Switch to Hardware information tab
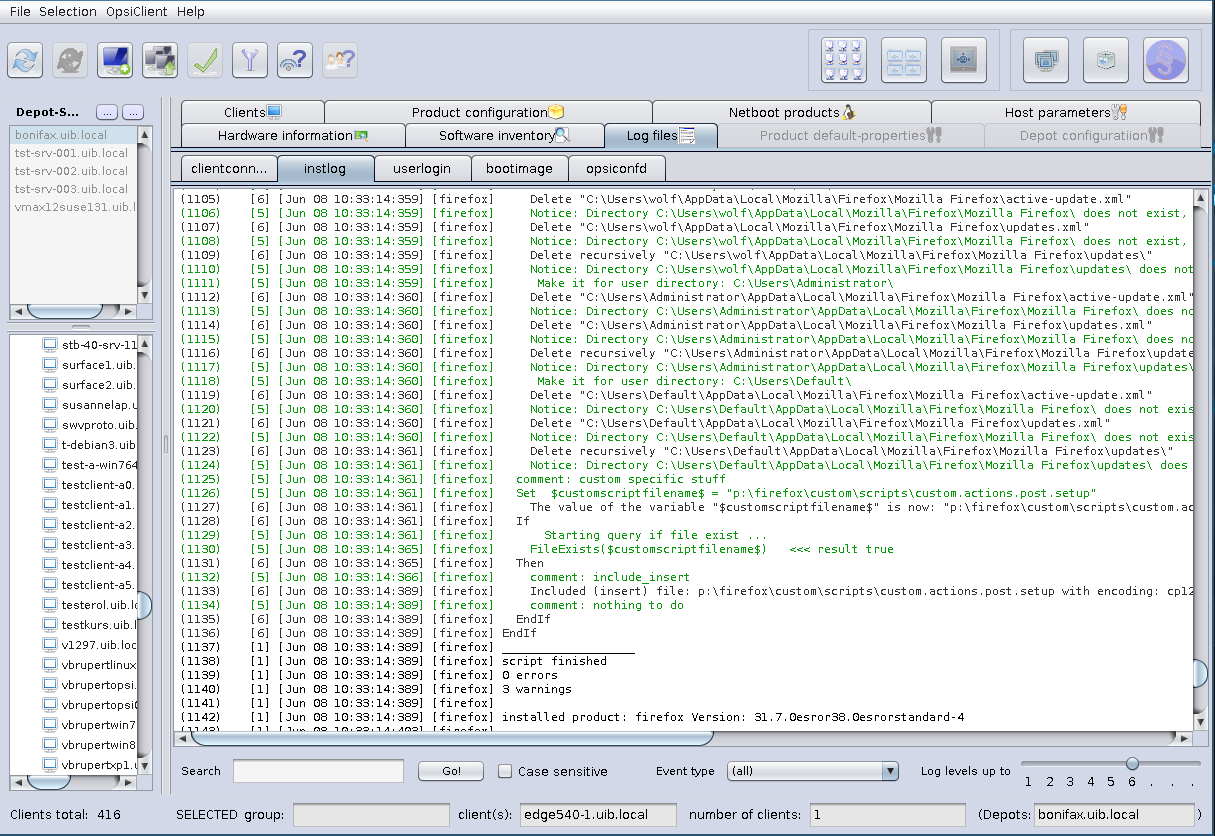This screenshot has width=1215, height=836. [x=293, y=135]
